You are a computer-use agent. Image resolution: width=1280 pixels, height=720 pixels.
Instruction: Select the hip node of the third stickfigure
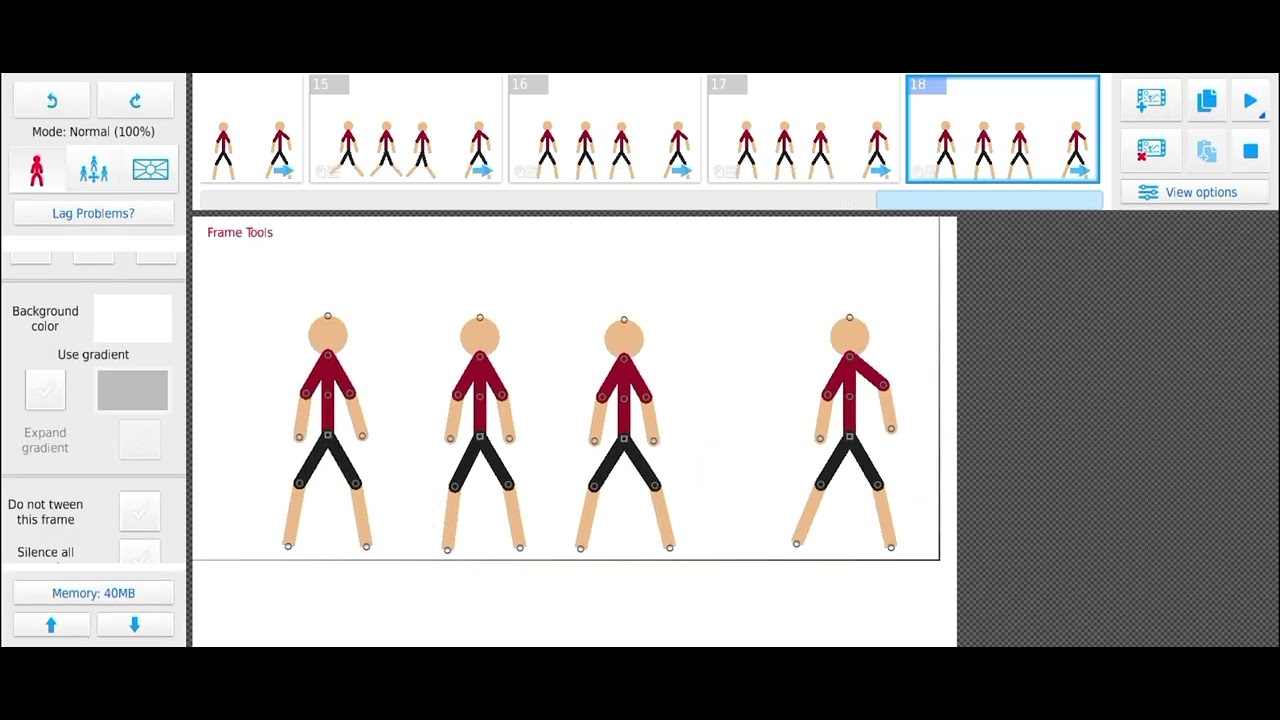[624, 438]
